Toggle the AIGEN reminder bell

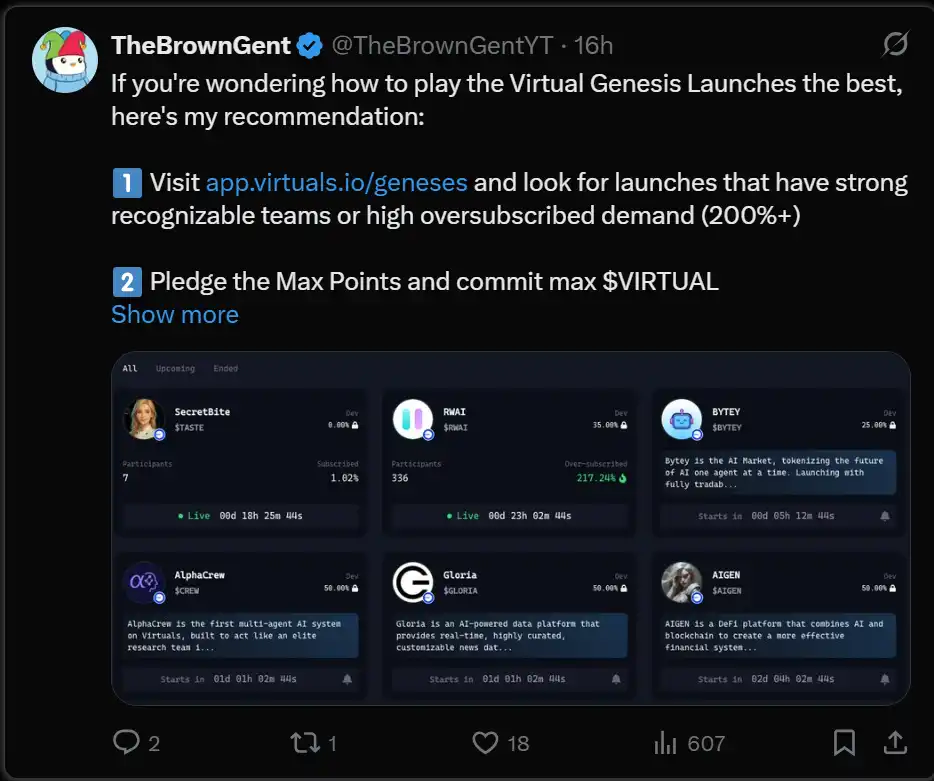[884, 679]
